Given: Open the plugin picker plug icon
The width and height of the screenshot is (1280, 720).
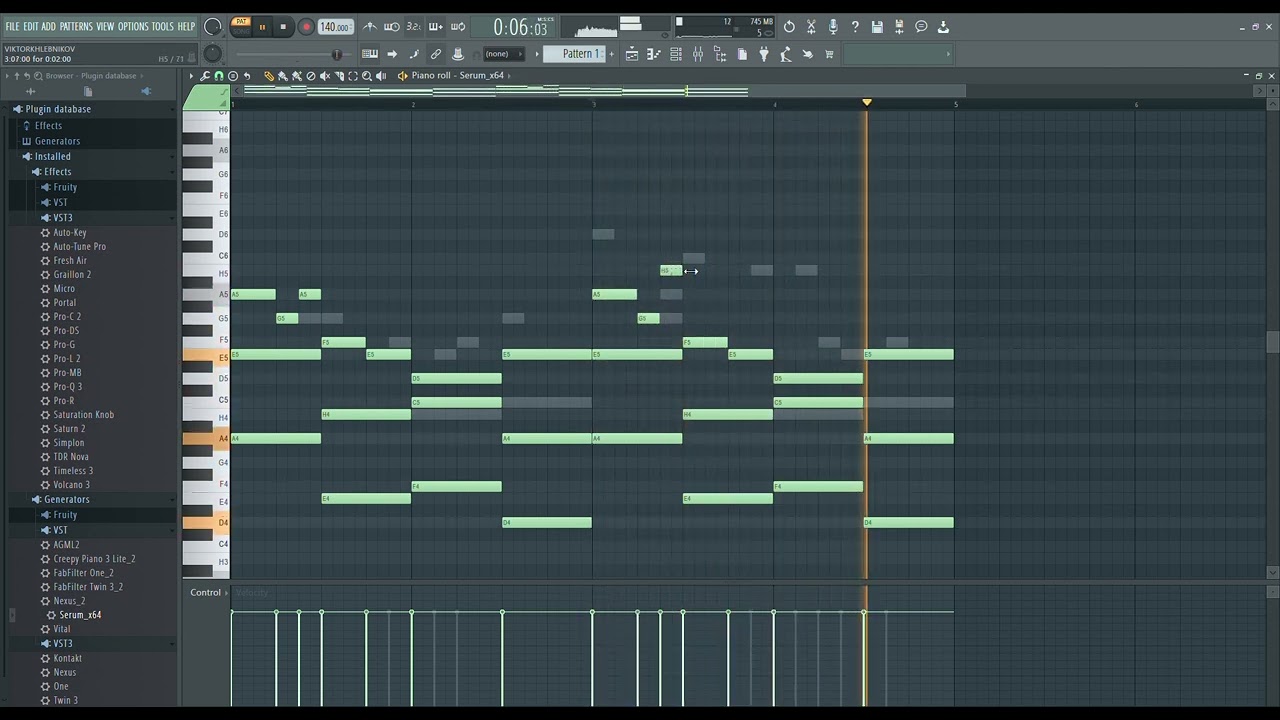Looking at the screenshot, I should 764,54.
